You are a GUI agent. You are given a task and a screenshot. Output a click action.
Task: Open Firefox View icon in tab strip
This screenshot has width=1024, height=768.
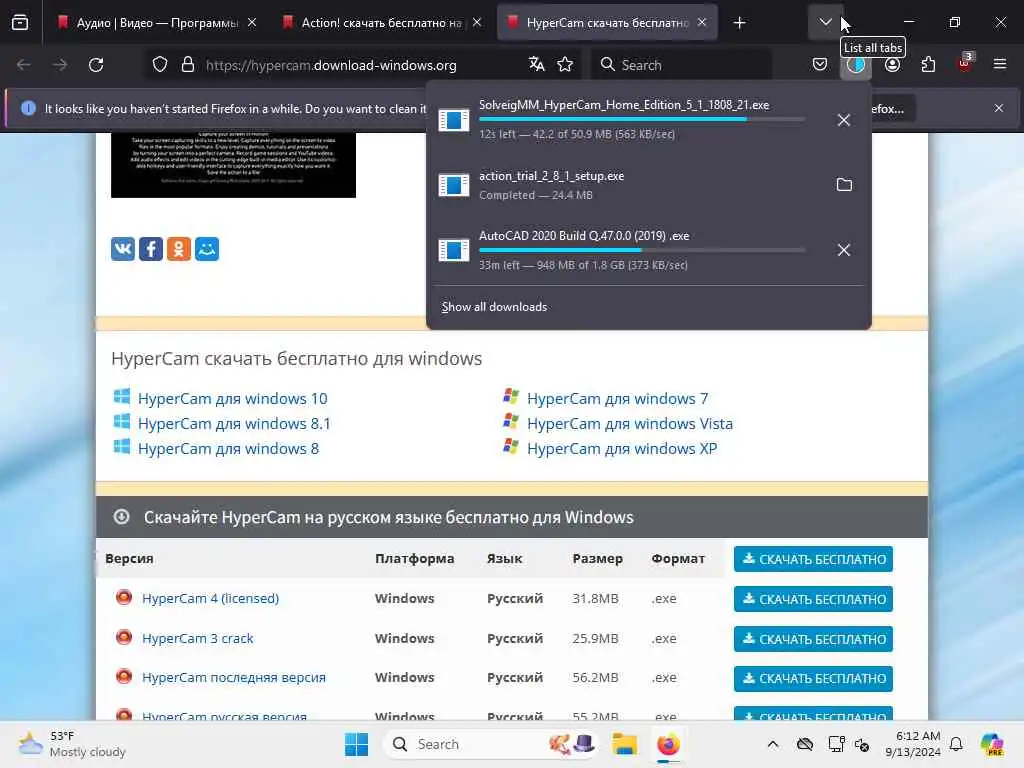20,23
